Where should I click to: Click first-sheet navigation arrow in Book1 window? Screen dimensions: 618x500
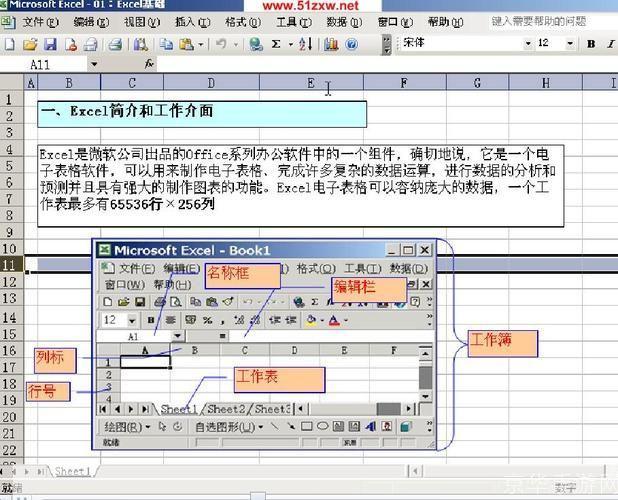[103, 409]
